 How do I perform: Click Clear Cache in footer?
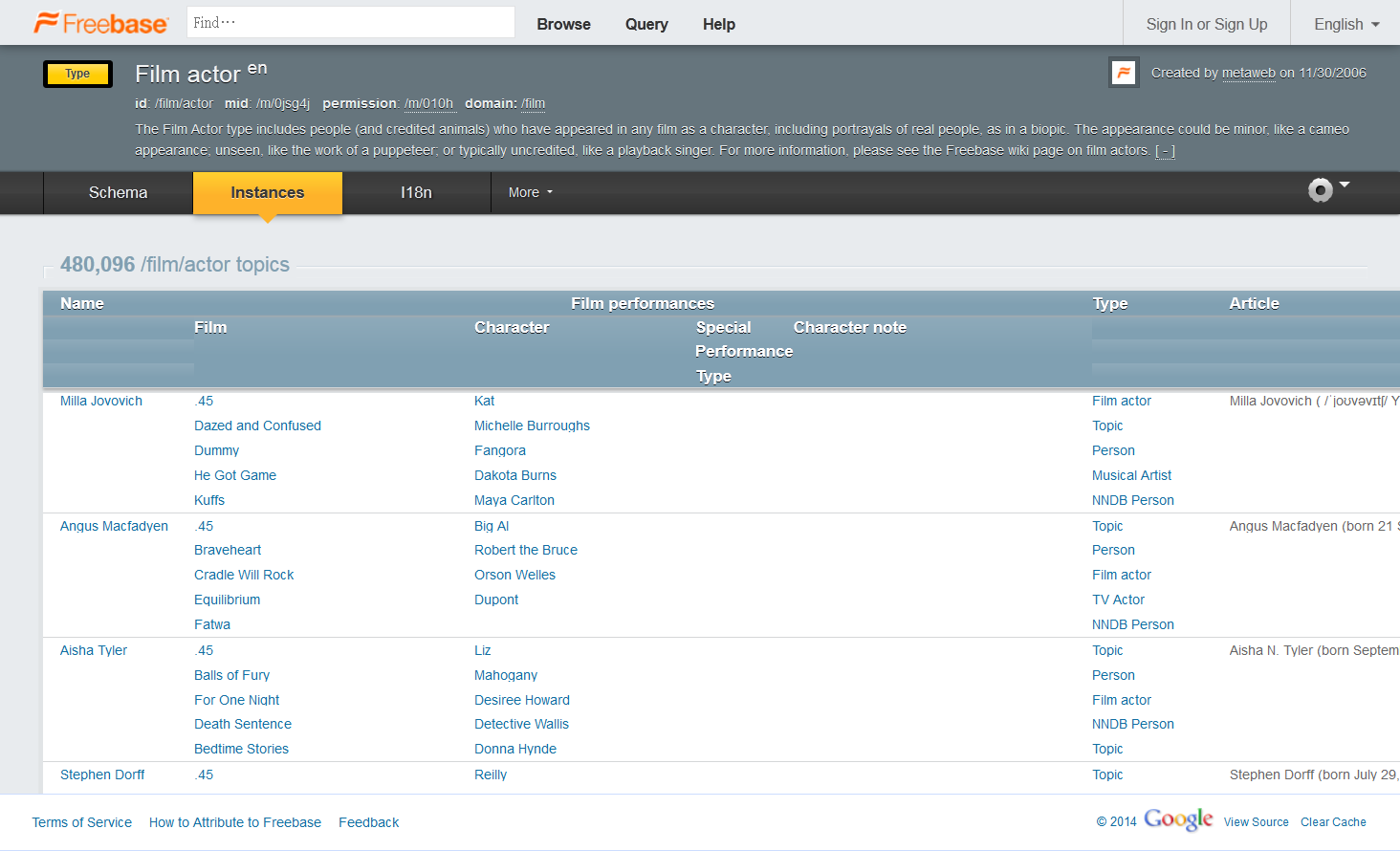(1333, 822)
